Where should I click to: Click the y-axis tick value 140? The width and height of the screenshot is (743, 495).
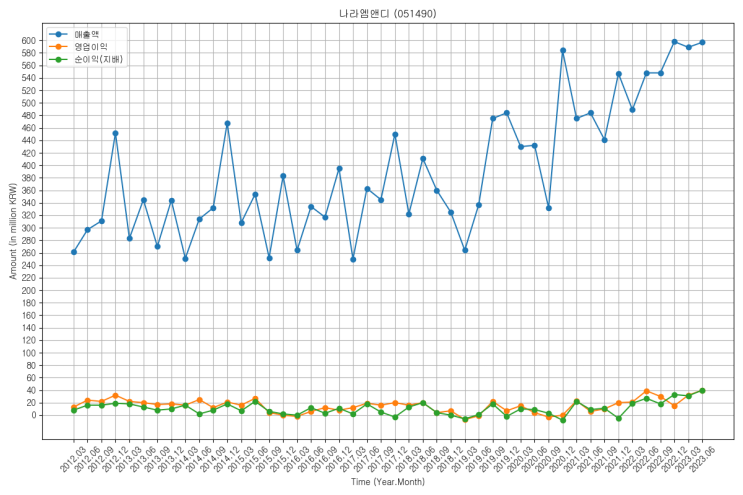[x=28, y=328]
